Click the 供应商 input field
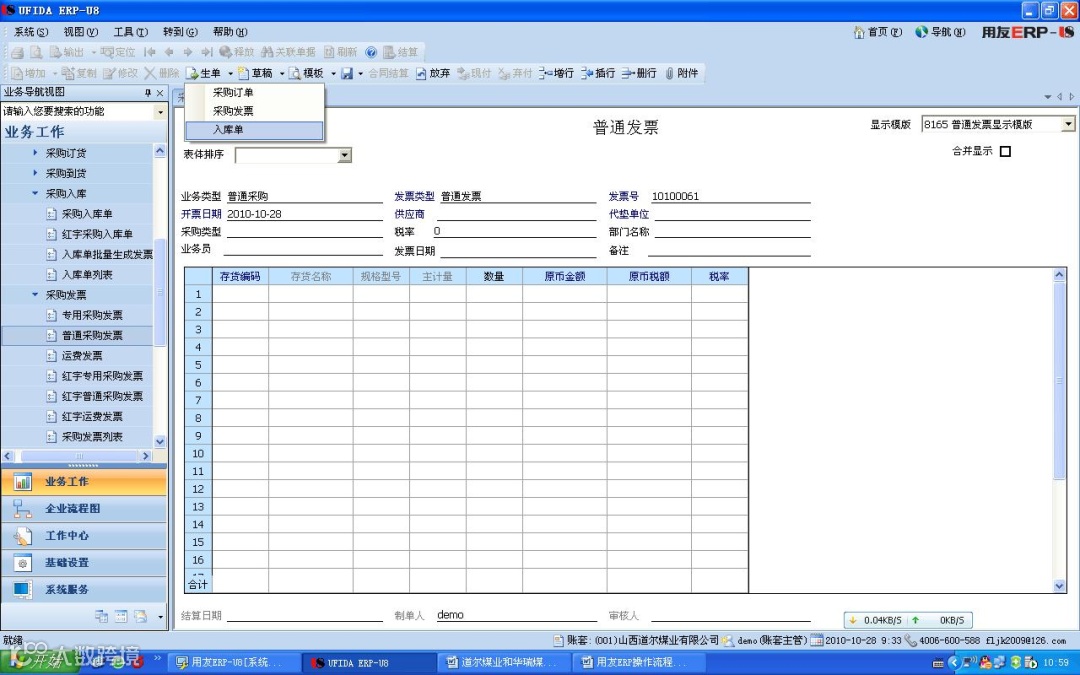This screenshot has width=1080, height=675. [517, 214]
